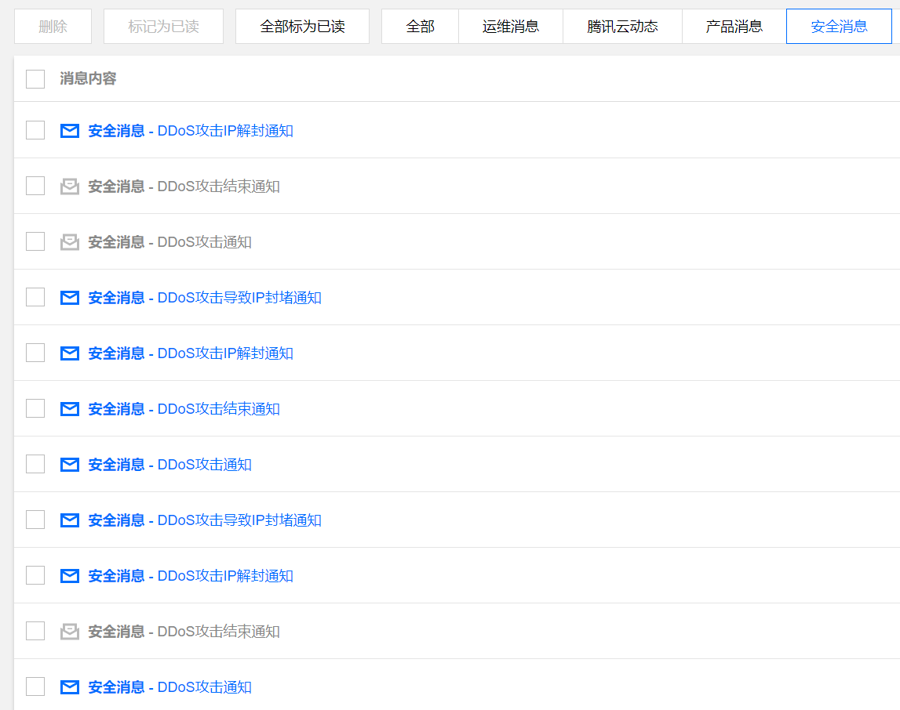Switch to the 运维消息 tab

point(510,27)
